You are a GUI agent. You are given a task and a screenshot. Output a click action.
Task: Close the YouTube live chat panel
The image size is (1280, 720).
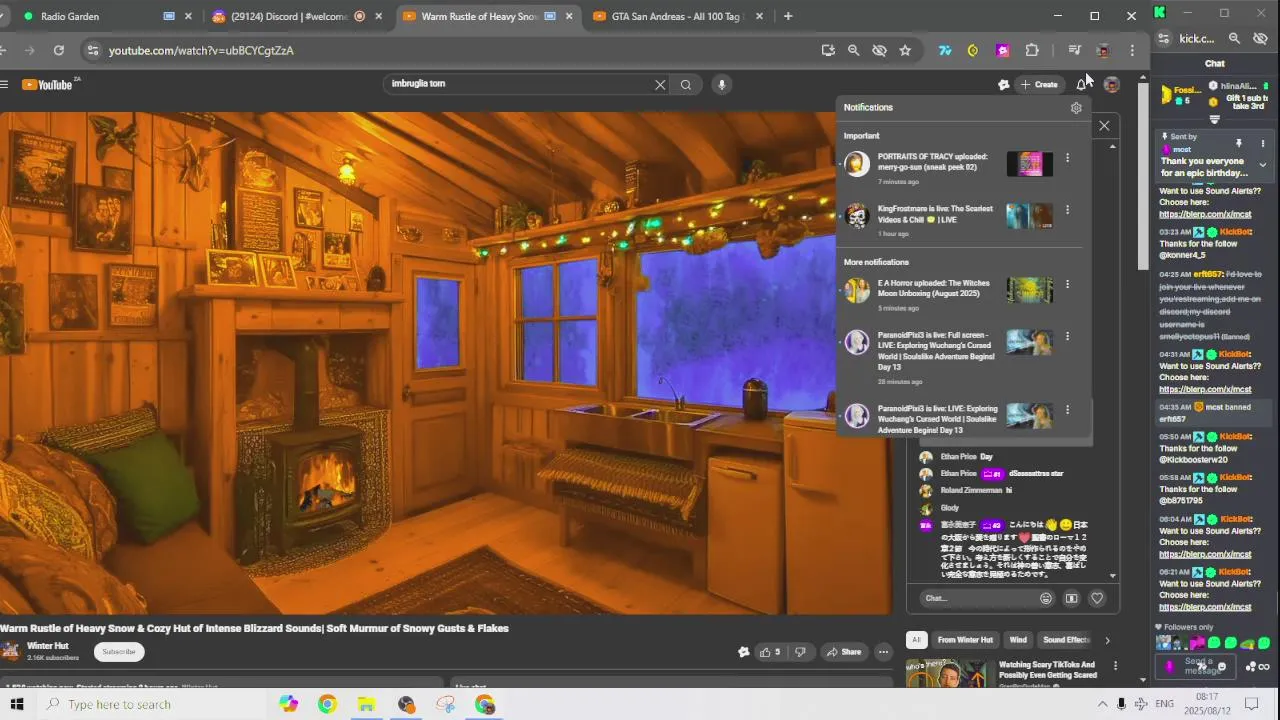[1104, 125]
